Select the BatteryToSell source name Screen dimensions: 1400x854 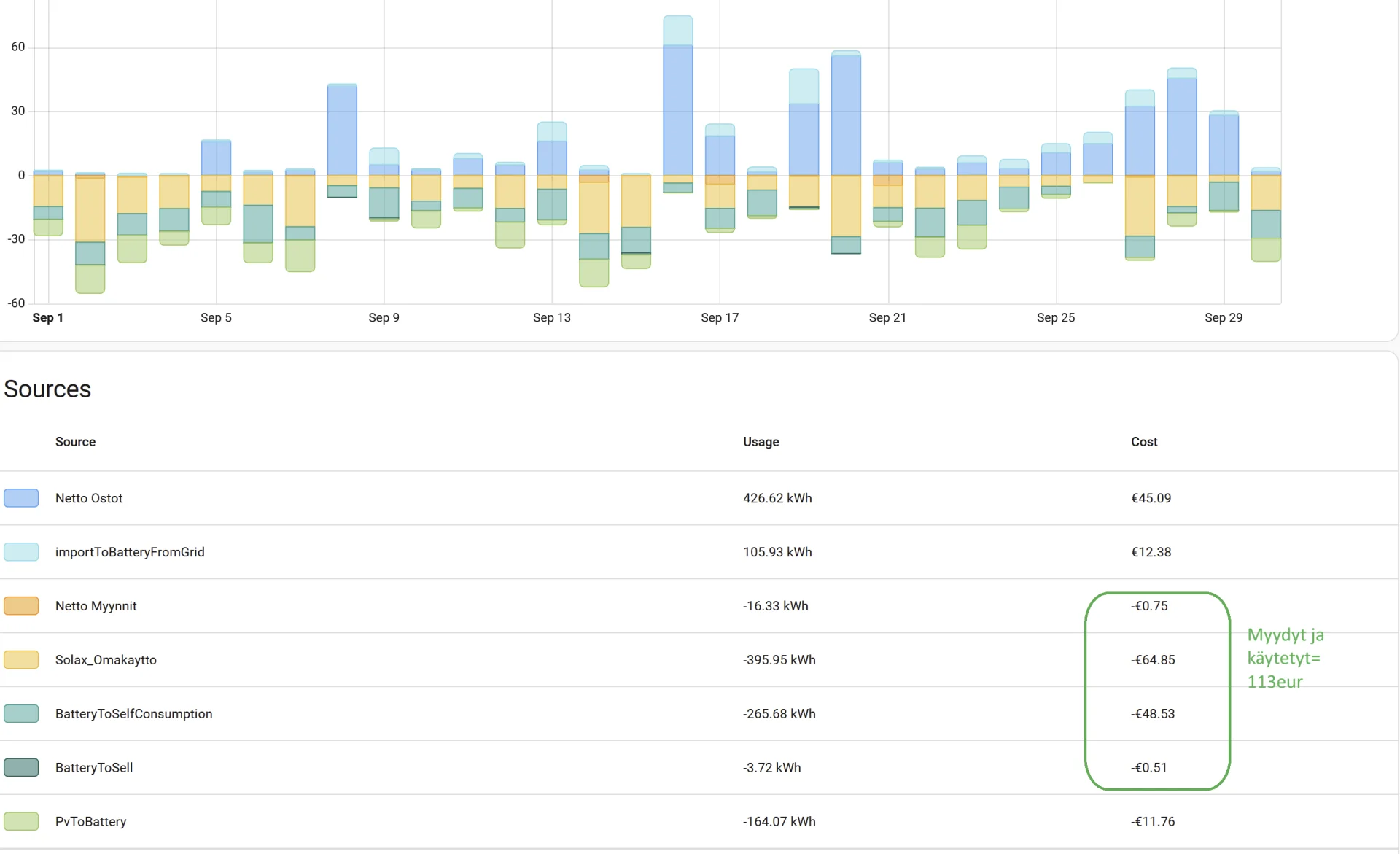pos(94,768)
